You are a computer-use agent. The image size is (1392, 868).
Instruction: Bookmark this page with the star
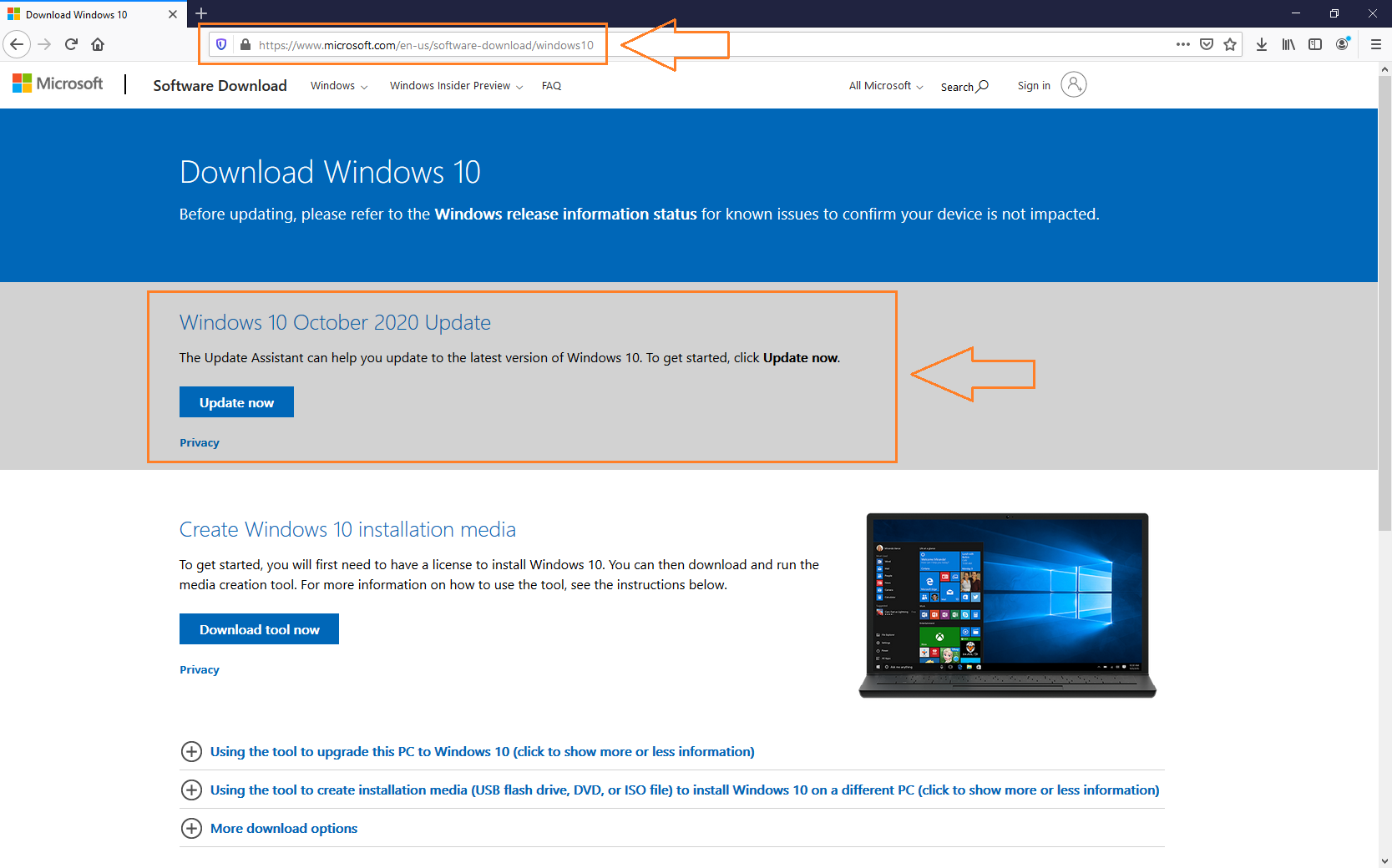1230,44
